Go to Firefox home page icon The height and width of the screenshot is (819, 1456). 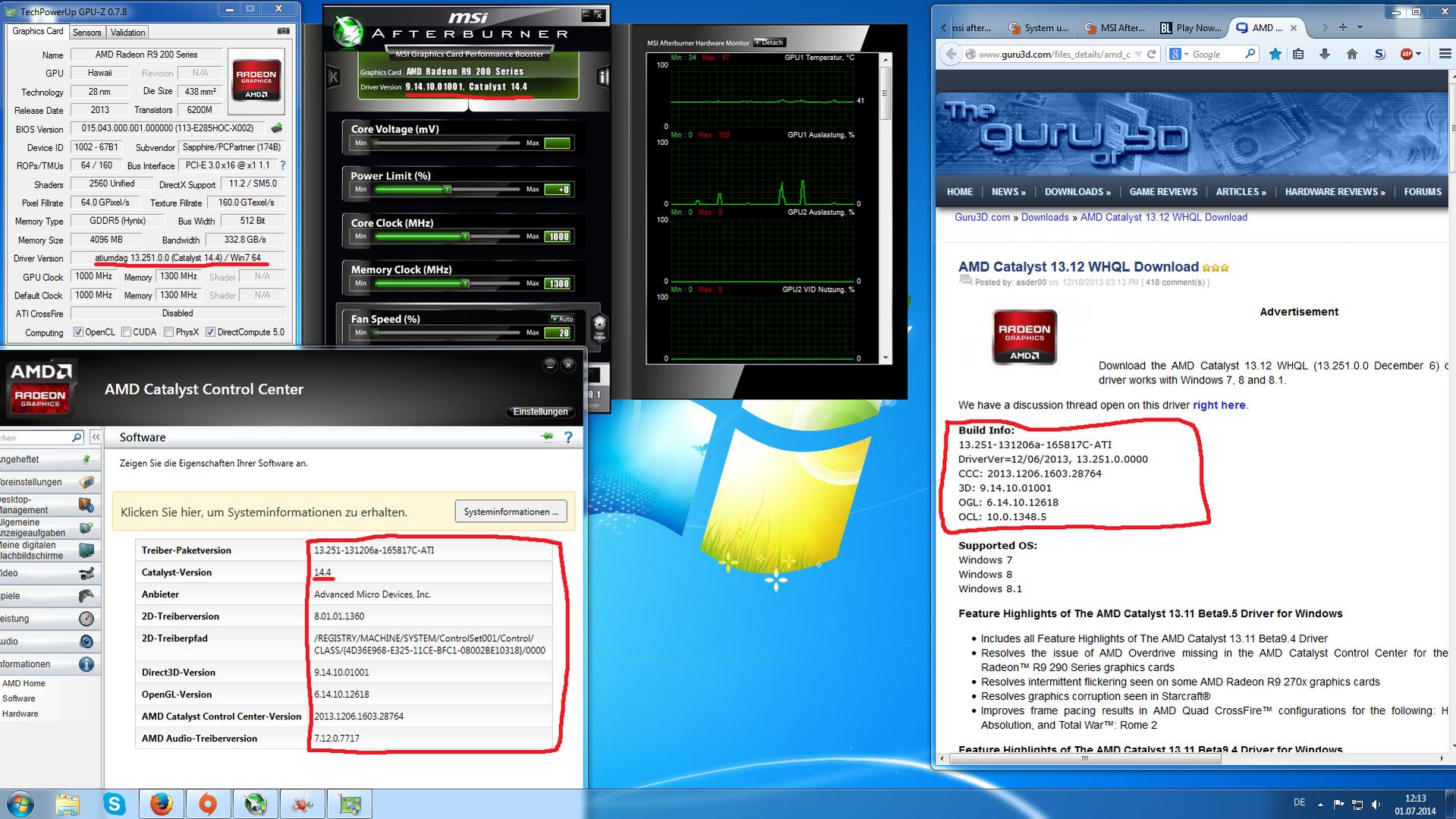click(1352, 54)
